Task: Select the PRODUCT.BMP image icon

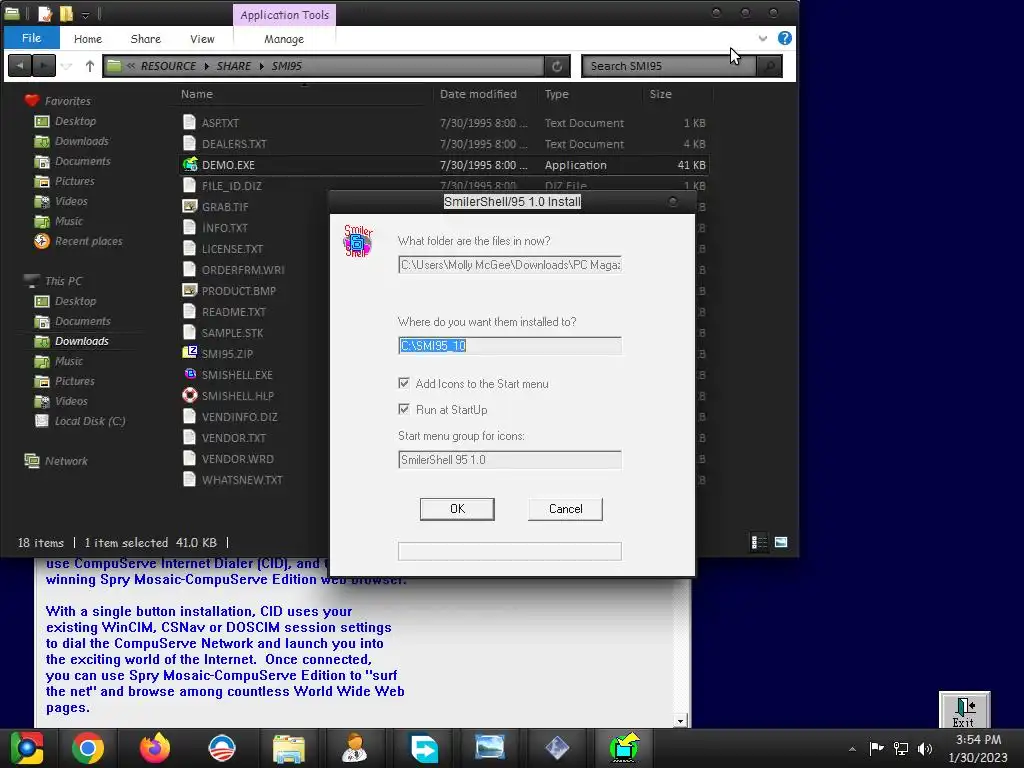Action: coord(190,290)
